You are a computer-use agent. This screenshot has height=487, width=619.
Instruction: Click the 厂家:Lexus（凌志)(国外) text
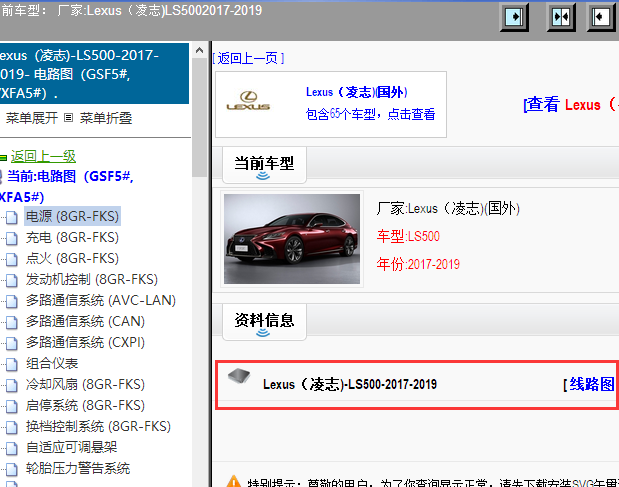(x=448, y=208)
